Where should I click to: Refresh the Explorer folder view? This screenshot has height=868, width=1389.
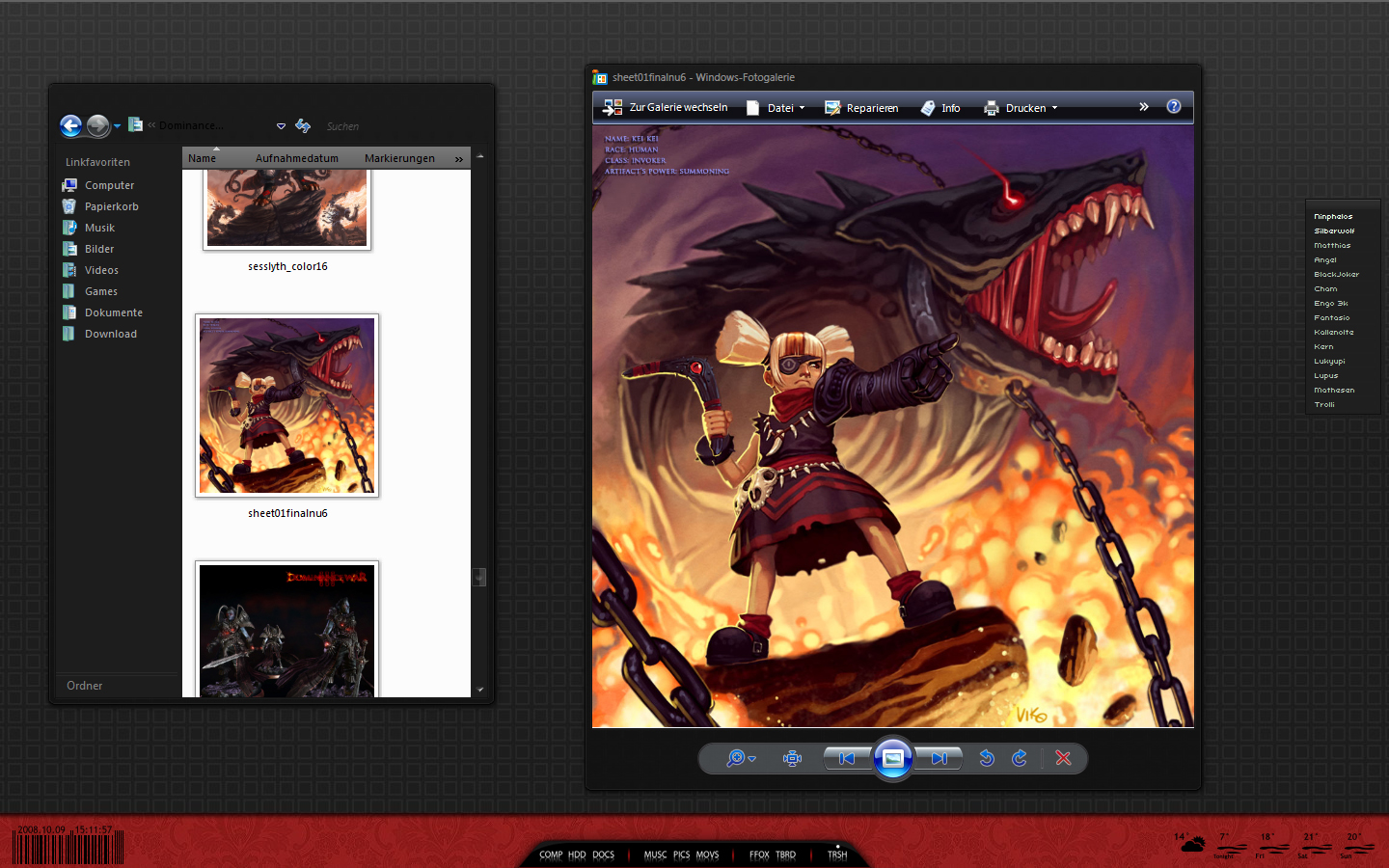tap(303, 125)
